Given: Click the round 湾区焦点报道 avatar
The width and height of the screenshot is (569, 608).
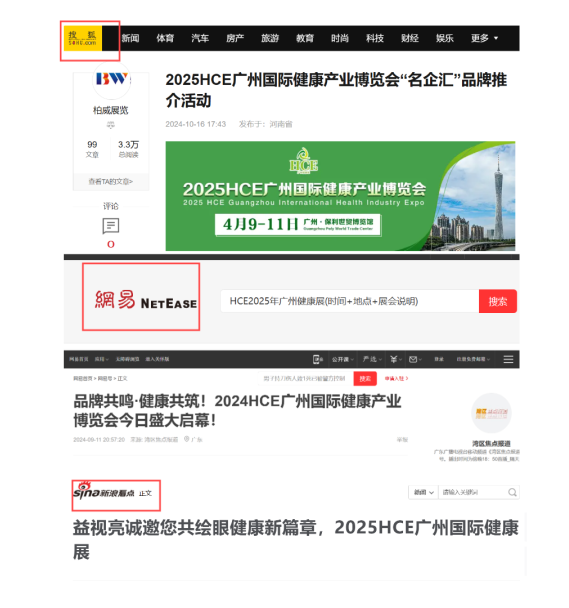Looking at the screenshot, I should [x=491, y=413].
